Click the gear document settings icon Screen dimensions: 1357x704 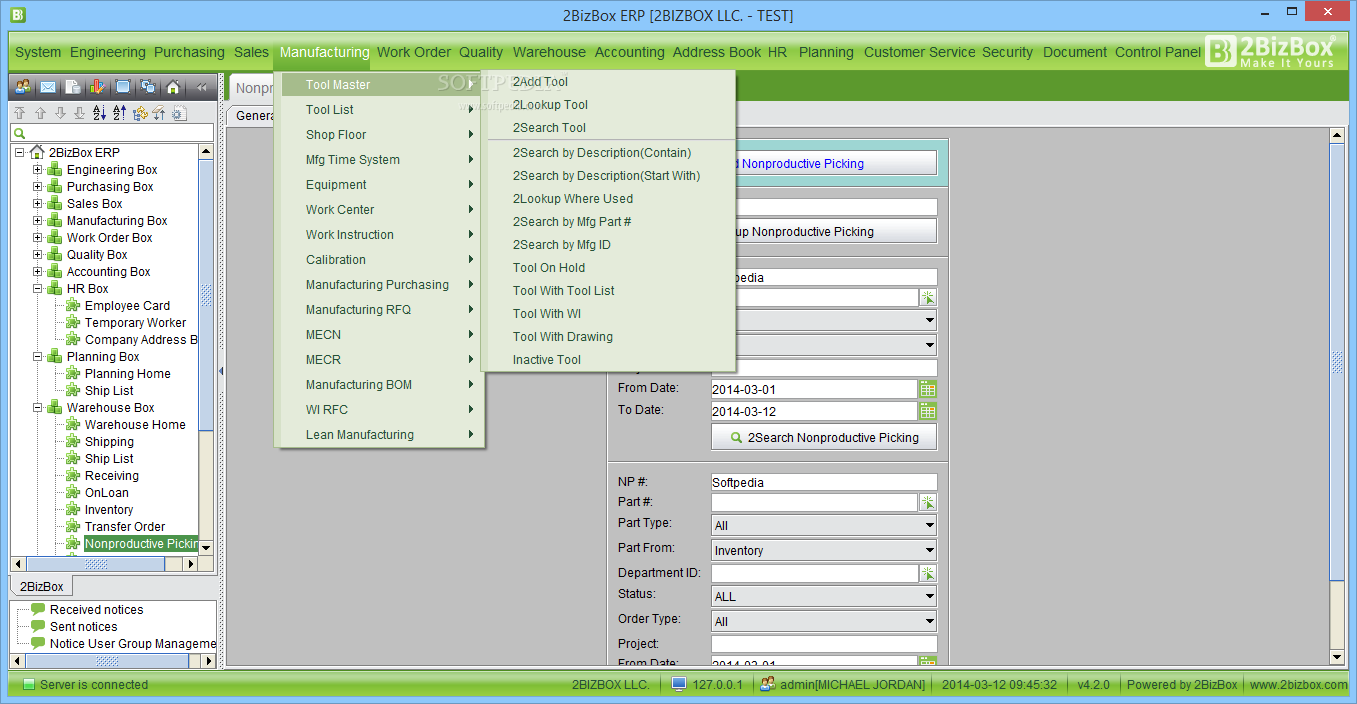pos(179,113)
